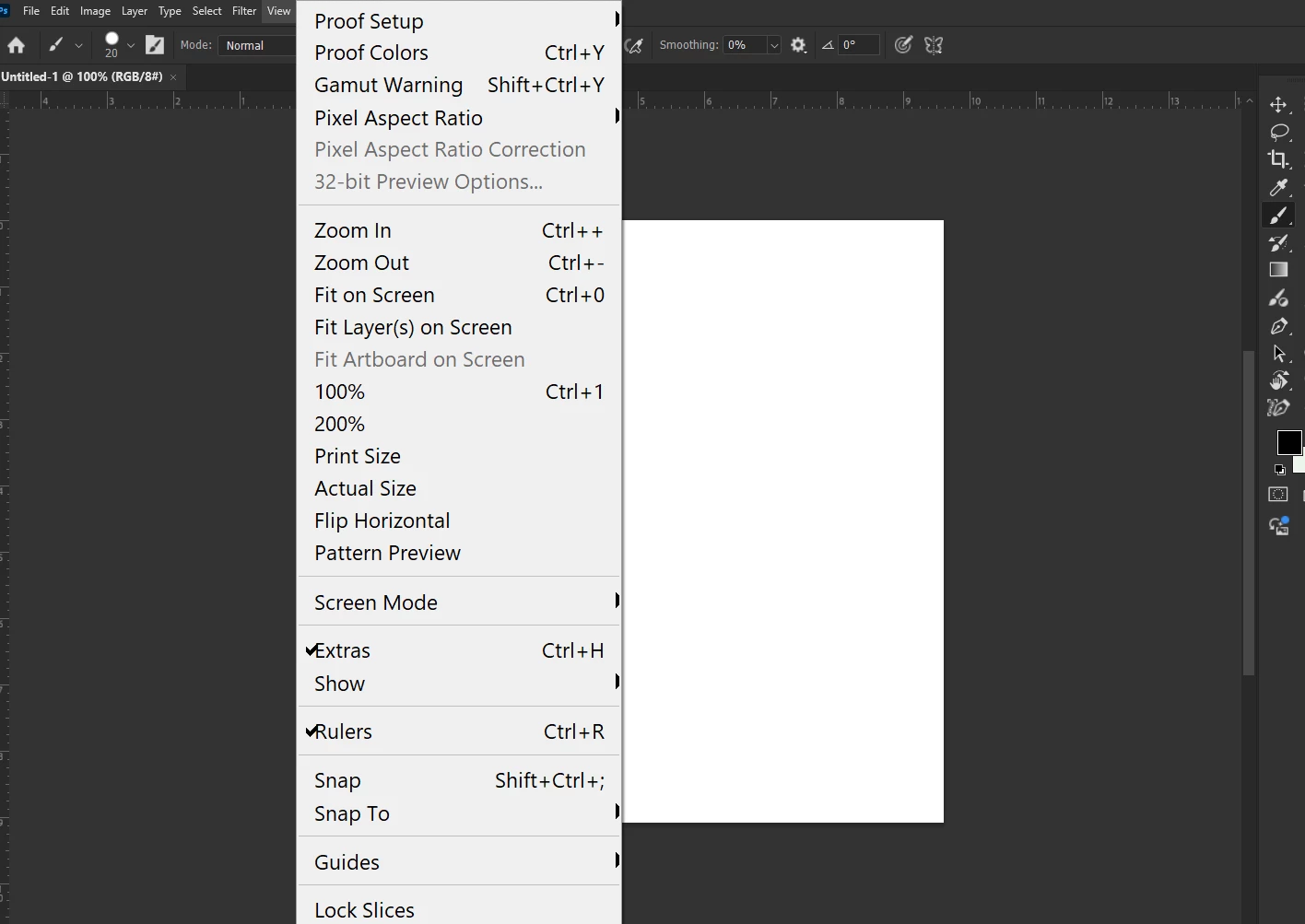
Task: Toggle Pattern Preview option
Action: pyautogui.click(x=459, y=553)
